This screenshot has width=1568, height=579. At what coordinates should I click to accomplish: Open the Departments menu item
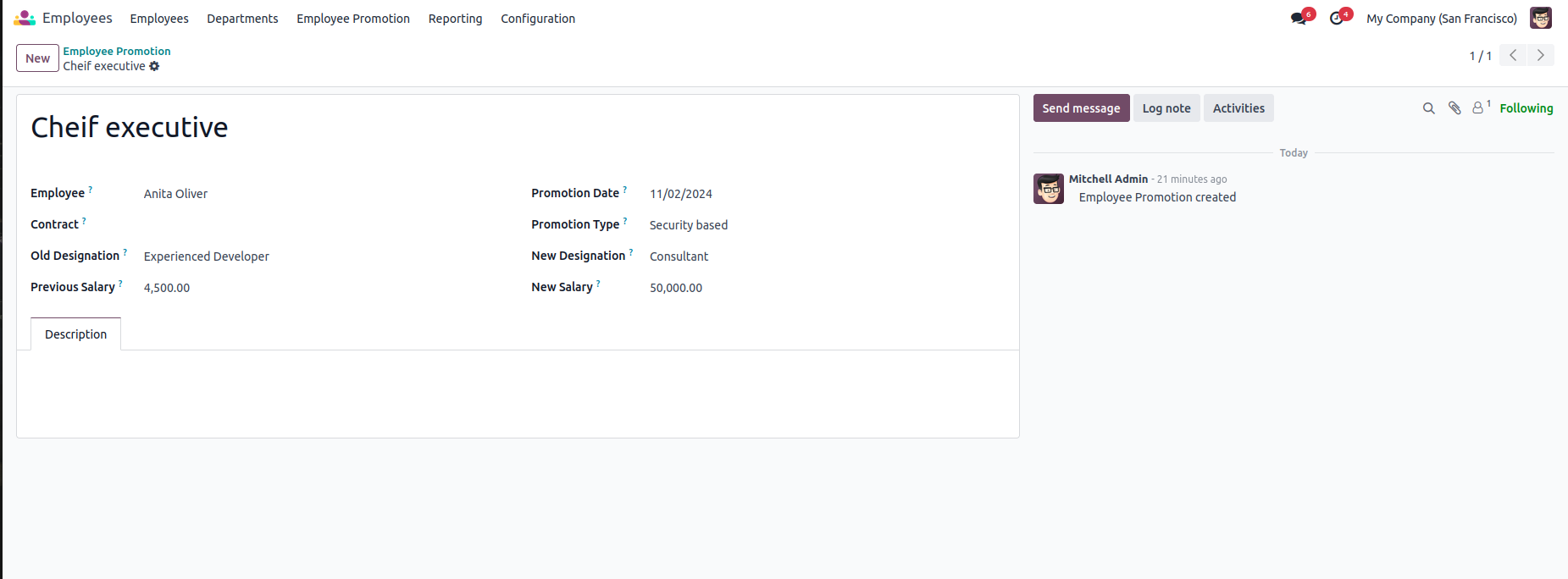click(242, 19)
